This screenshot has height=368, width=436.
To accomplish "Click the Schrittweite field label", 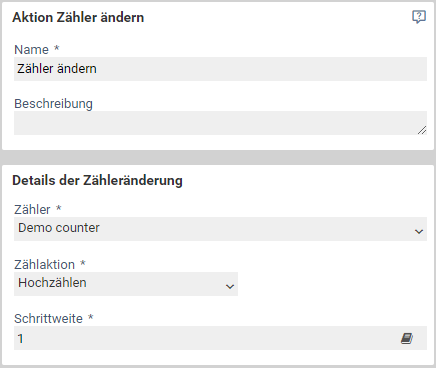I will pyautogui.click(x=48, y=319).
